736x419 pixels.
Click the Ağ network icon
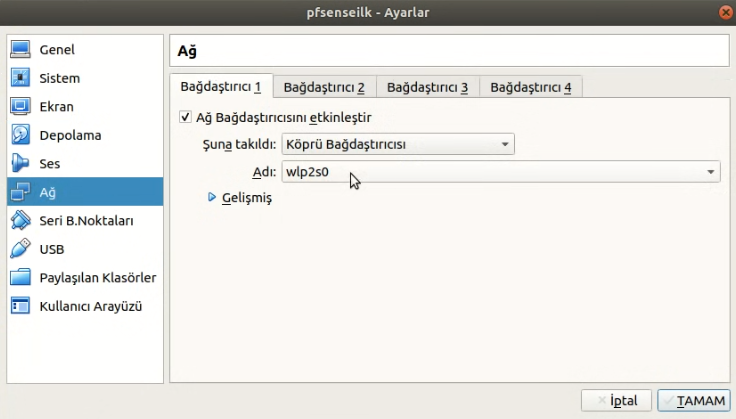click(x=20, y=192)
